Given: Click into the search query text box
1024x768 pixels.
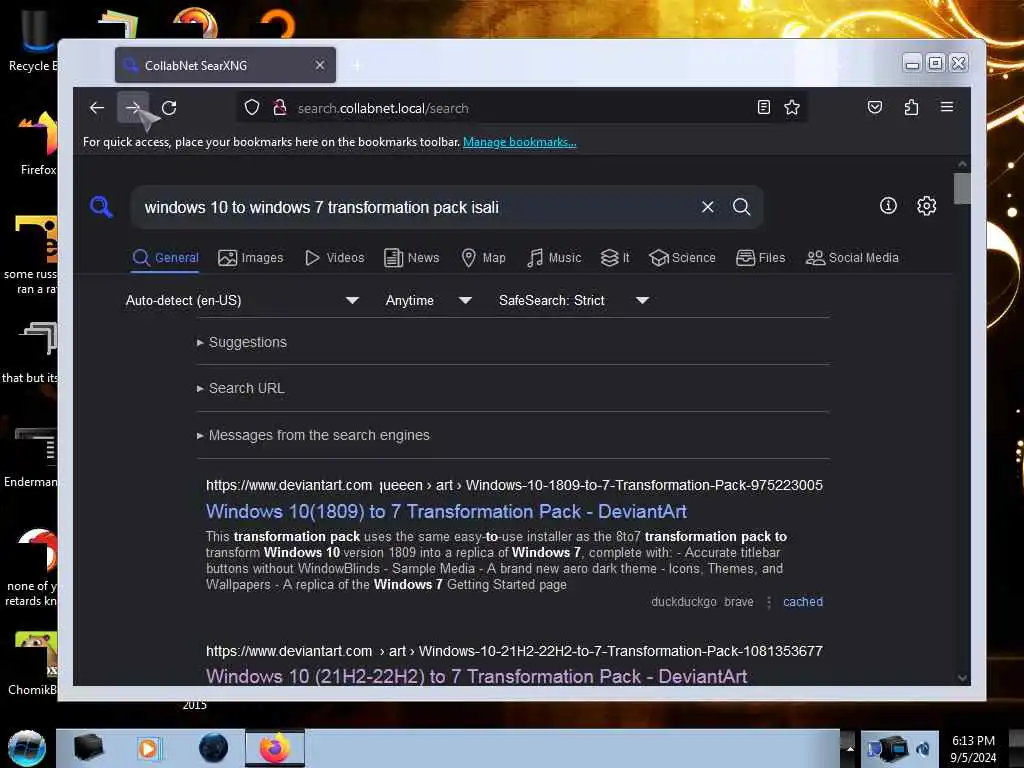Looking at the screenshot, I should (x=418, y=207).
